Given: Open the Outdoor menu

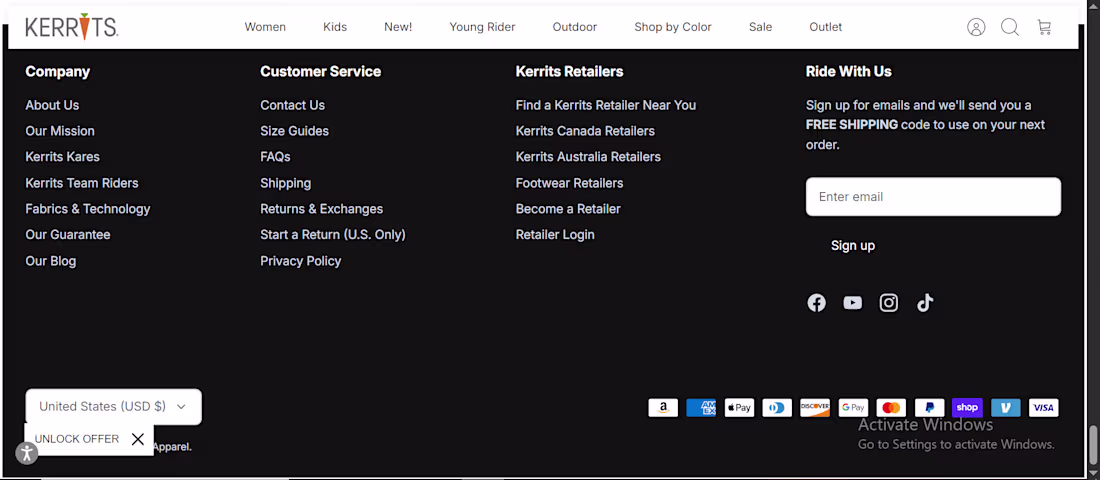Looking at the screenshot, I should [x=575, y=27].
